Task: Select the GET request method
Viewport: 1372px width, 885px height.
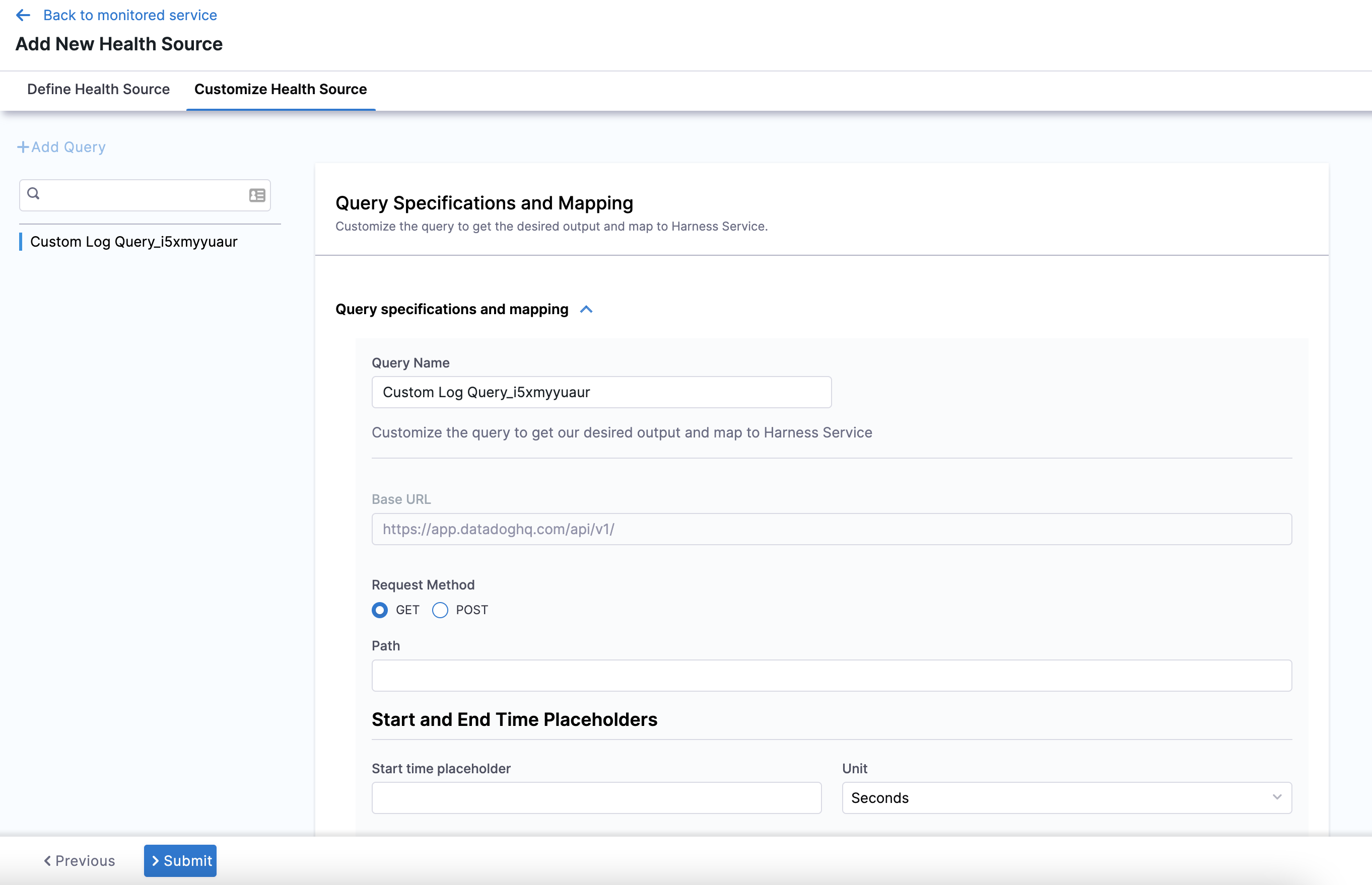Action: coord(379,610)
